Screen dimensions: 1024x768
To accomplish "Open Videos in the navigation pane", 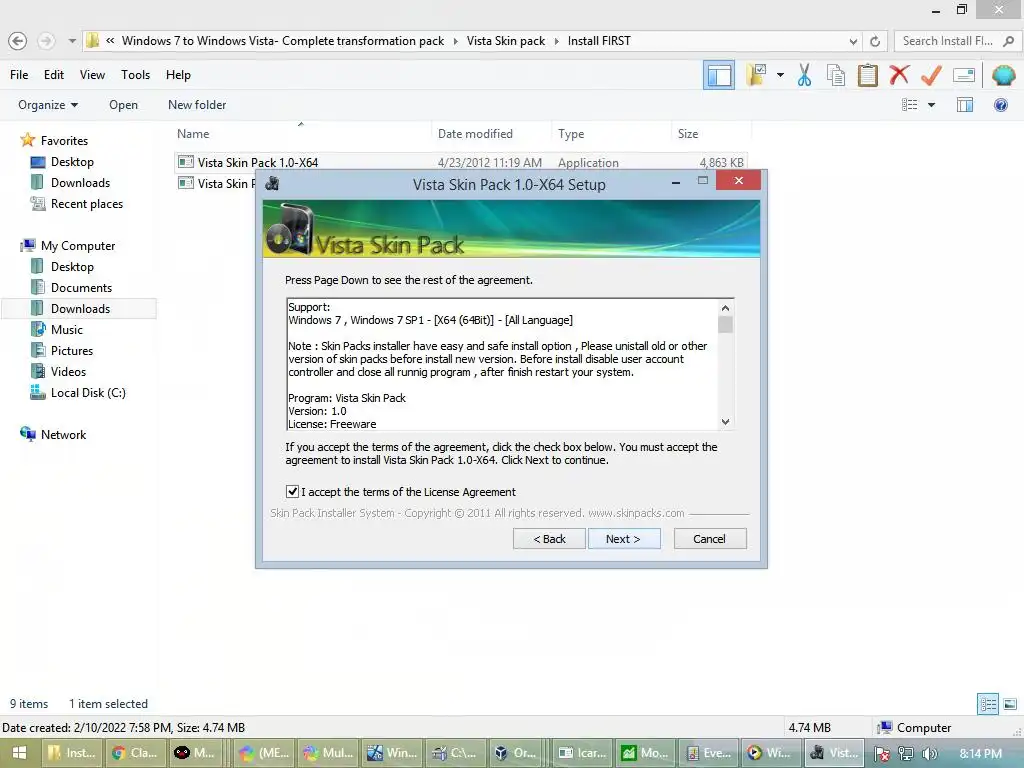I will (x=68, y=372).
